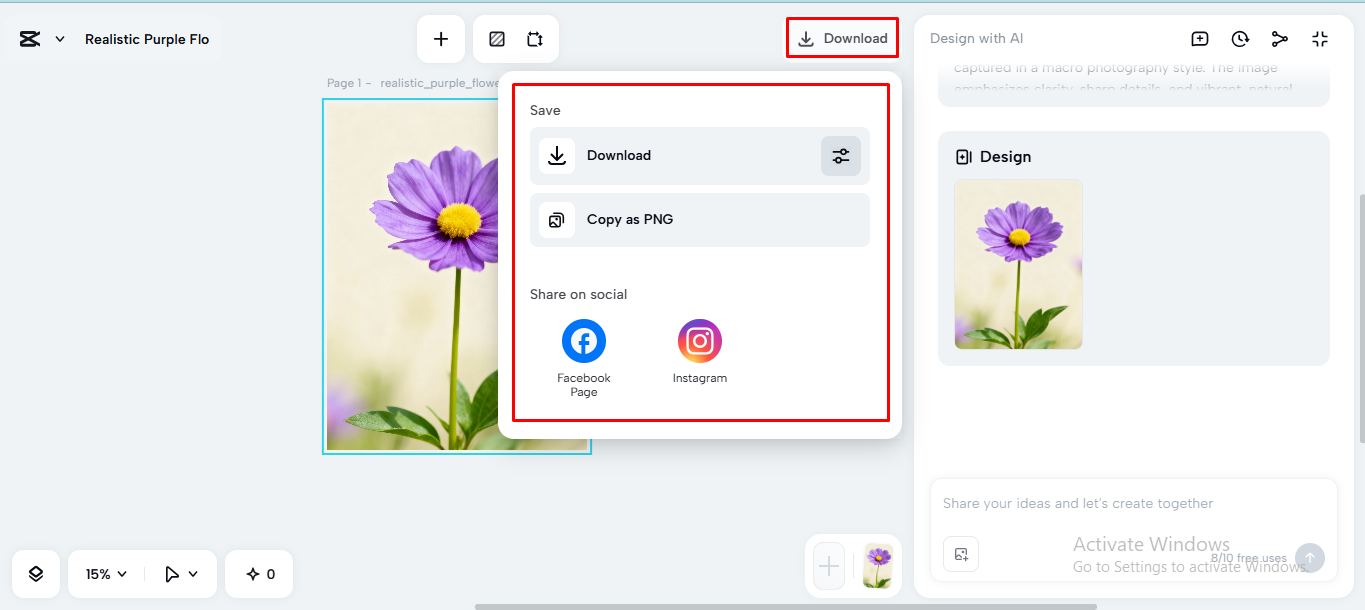Open the background tool icon in toolbar

pyautogui.click(x=497, y=39)
